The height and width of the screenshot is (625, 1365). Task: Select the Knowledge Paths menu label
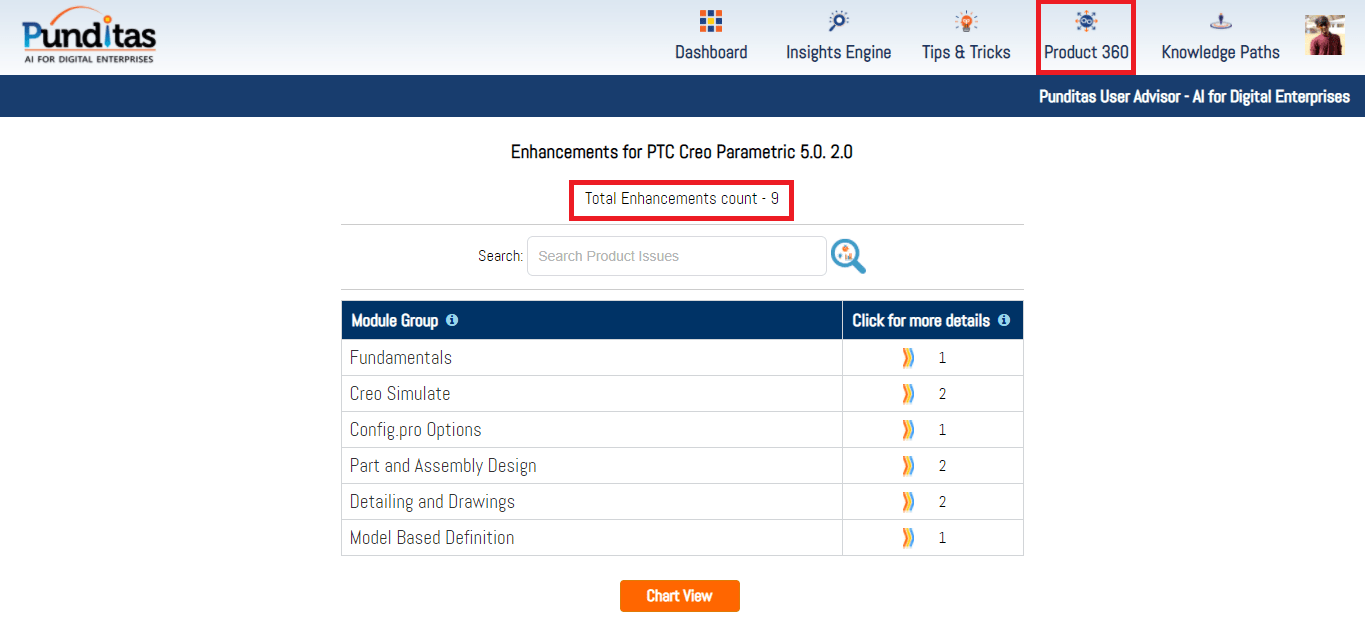(1220, 53)
